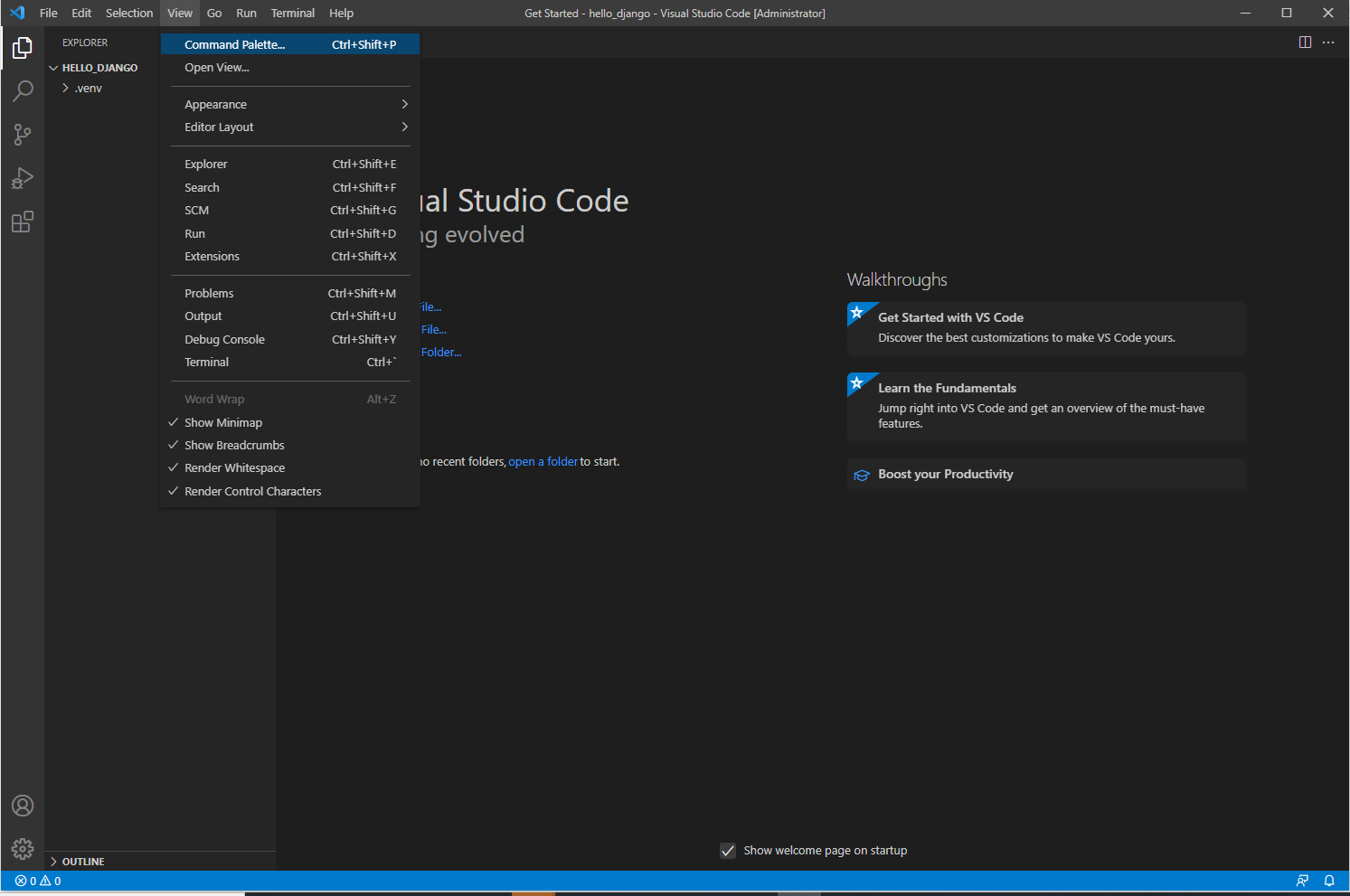Click the VS Code logo icon
The image size is (1350, 896).
(17, 13)
